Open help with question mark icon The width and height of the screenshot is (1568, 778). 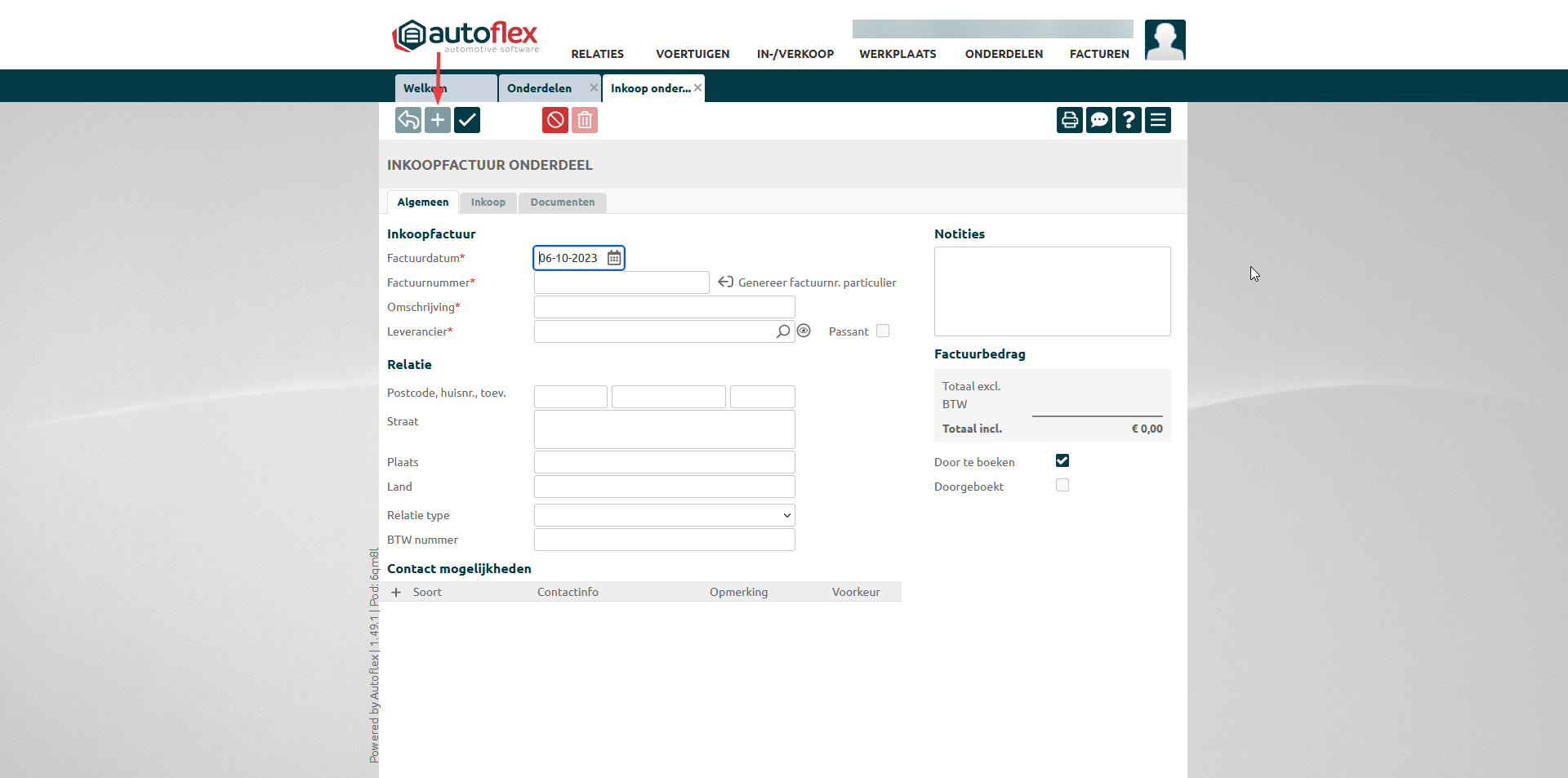tap(1129, 120)
